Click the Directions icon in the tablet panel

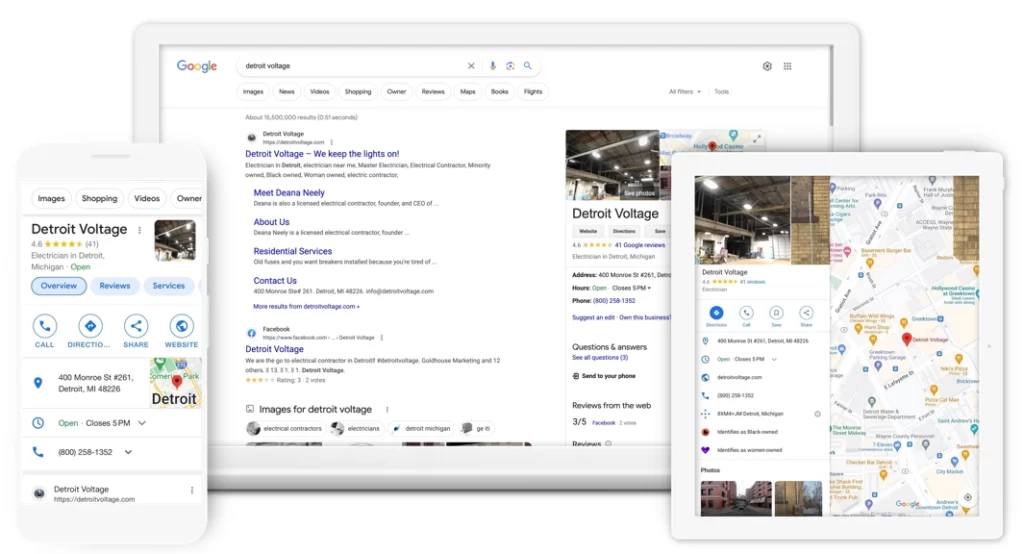716,313
